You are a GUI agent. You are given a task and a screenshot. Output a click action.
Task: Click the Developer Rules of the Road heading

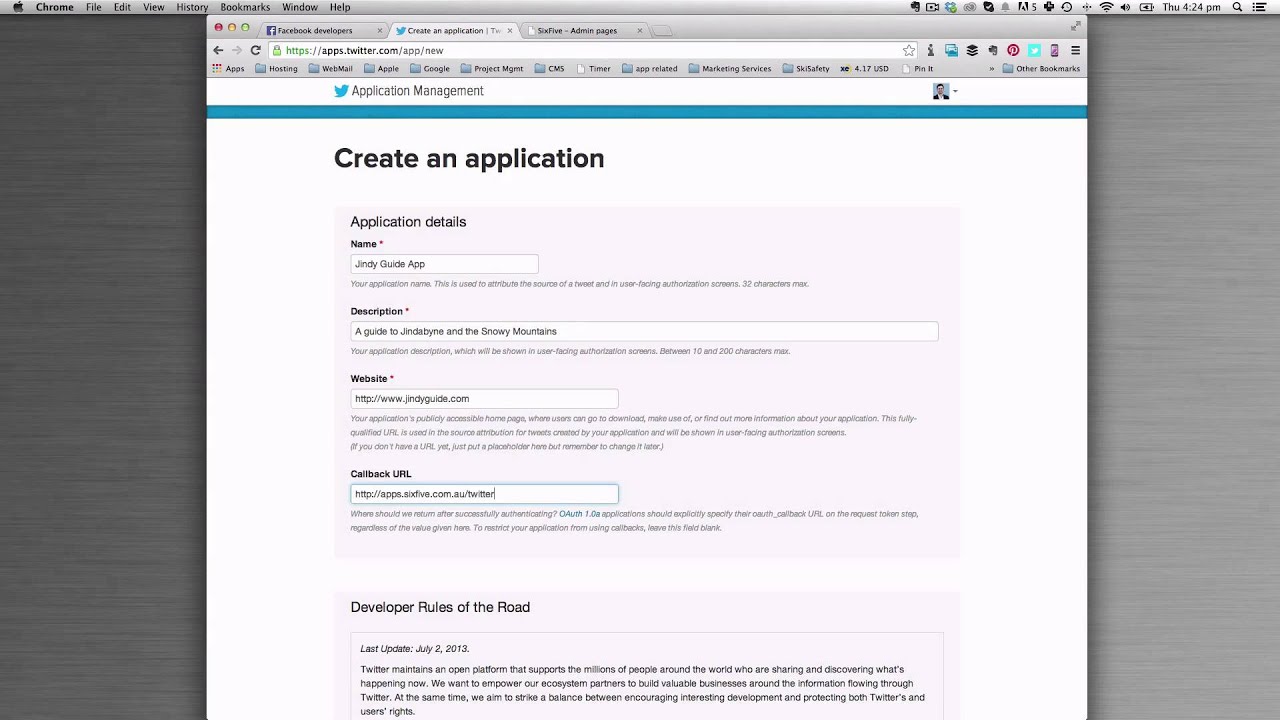440,607
